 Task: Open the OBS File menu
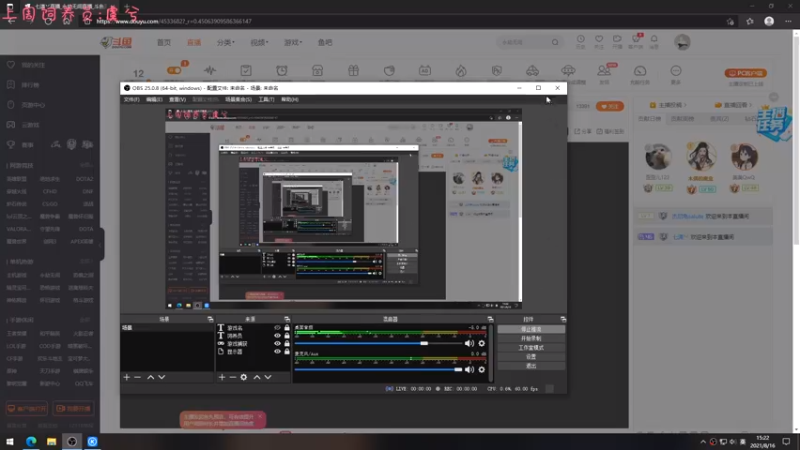pyautogui.click(x=132, y=99)
